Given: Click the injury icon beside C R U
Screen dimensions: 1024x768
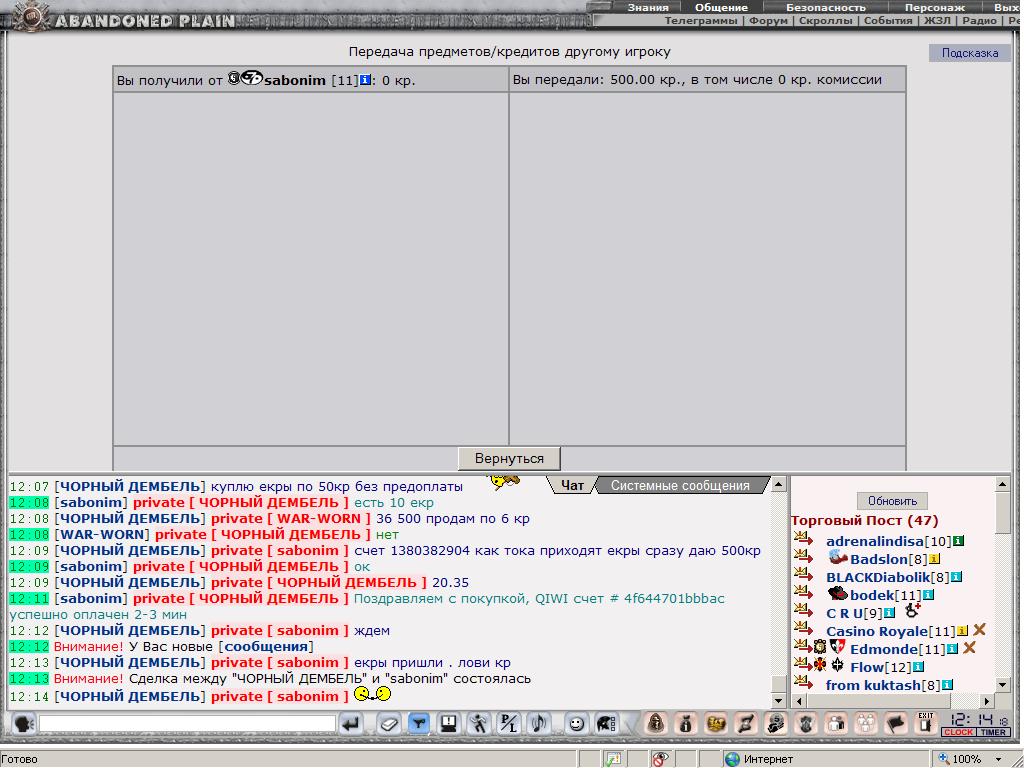Looking at the screenshot, I should point(912,611).
